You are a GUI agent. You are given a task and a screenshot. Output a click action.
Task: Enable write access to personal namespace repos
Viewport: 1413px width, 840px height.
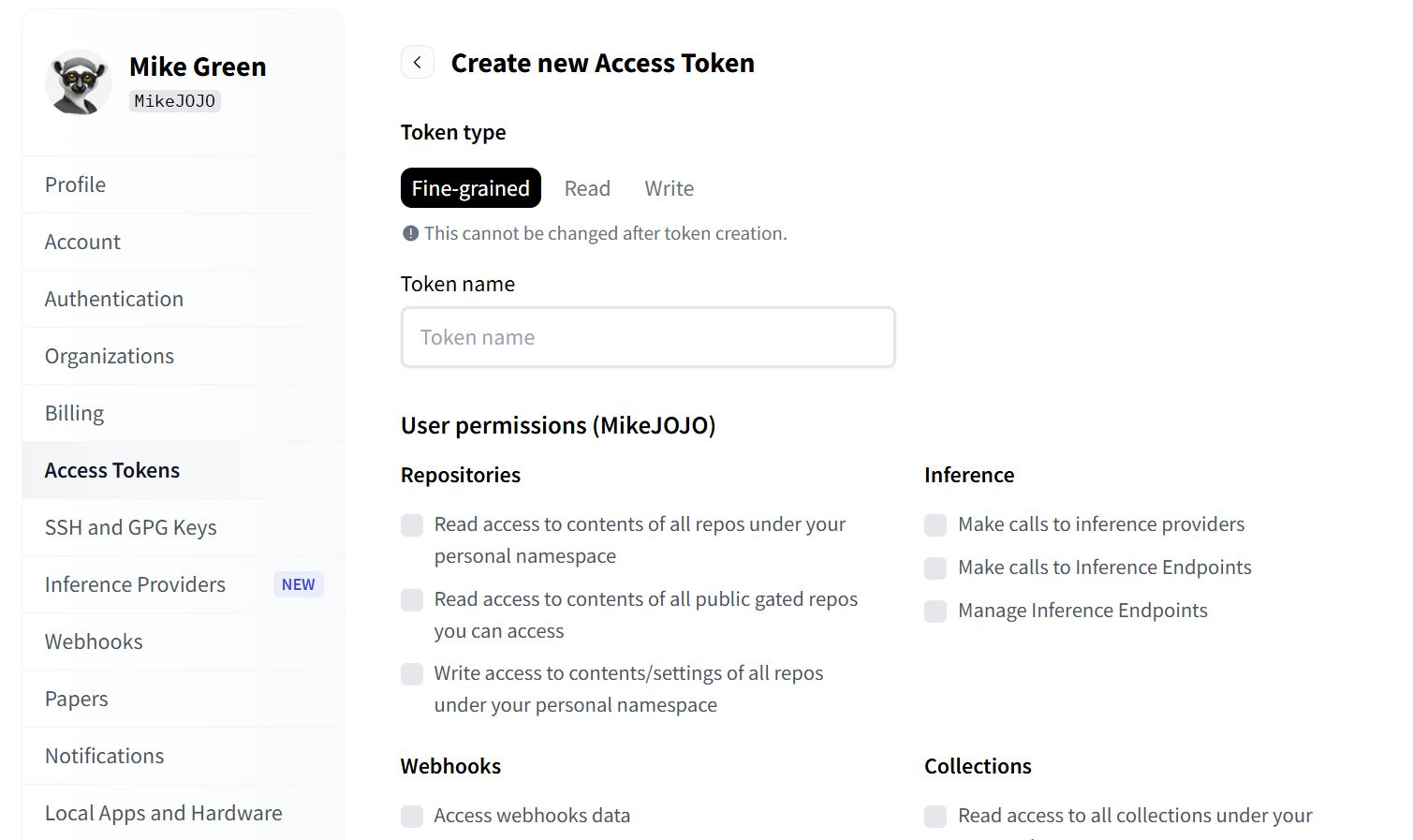pyautogui.click(x=412, y=674)
